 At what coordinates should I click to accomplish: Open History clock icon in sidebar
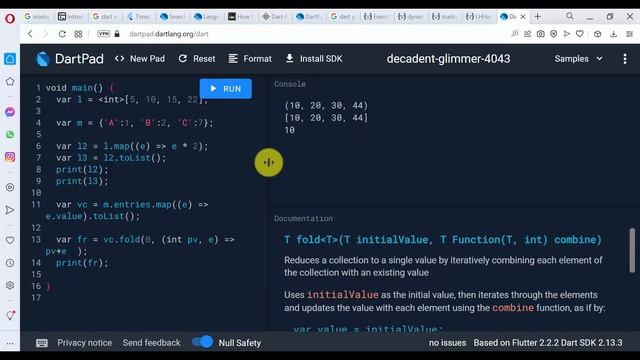click(10, 263)
